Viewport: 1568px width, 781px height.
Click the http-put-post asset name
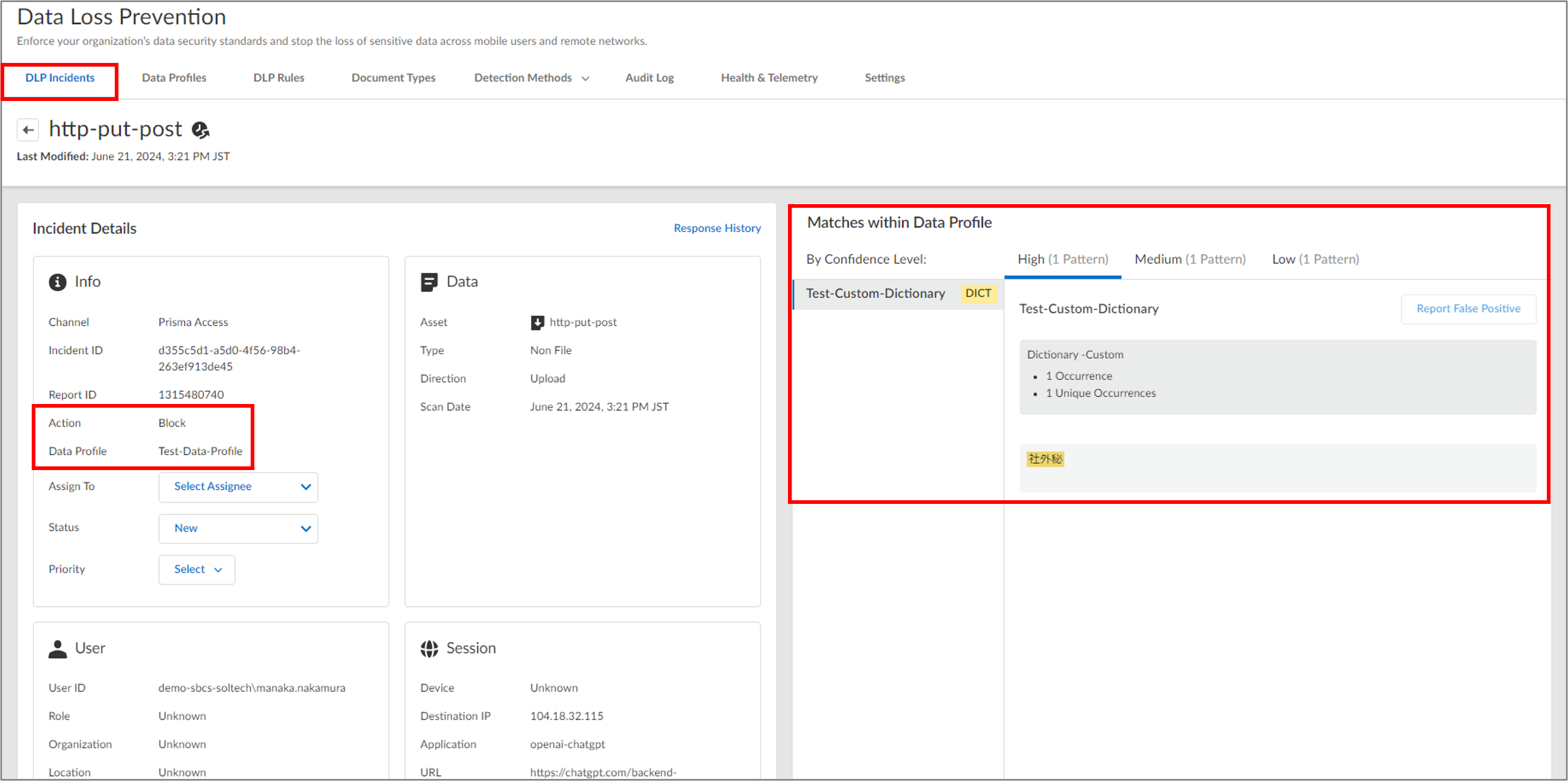tap(583, 322)
